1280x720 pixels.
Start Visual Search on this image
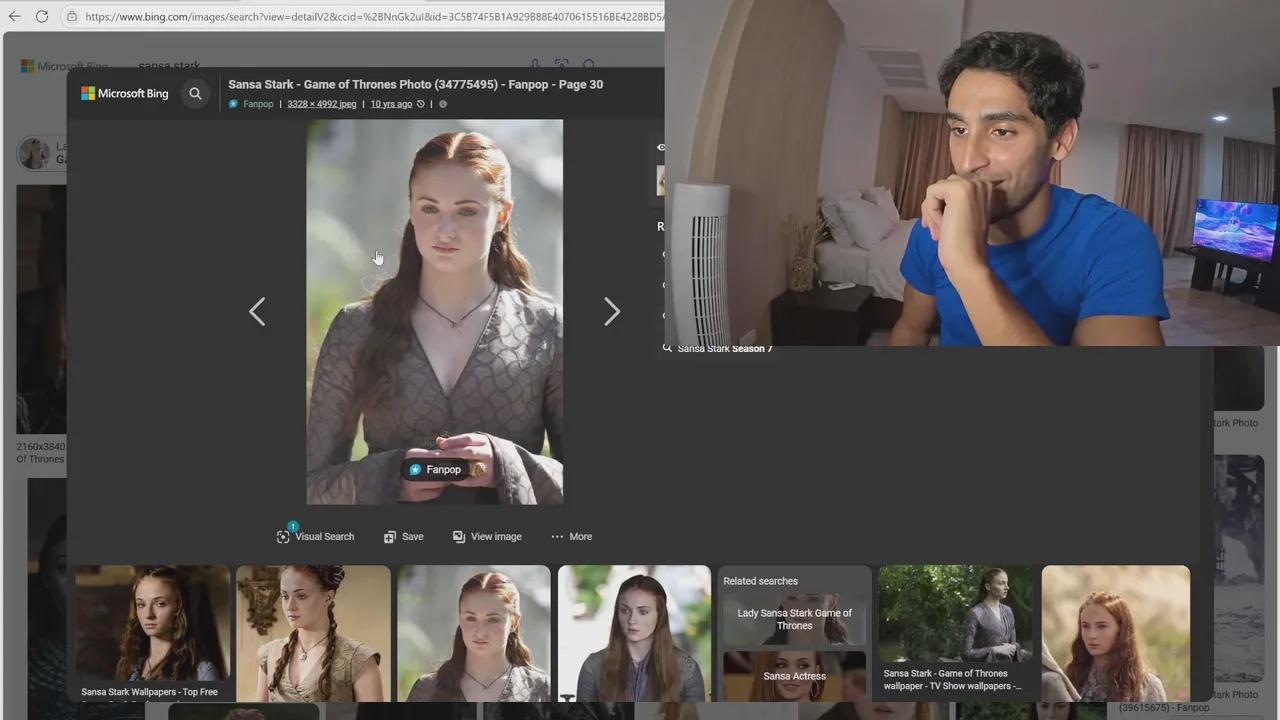pos(315,536)
